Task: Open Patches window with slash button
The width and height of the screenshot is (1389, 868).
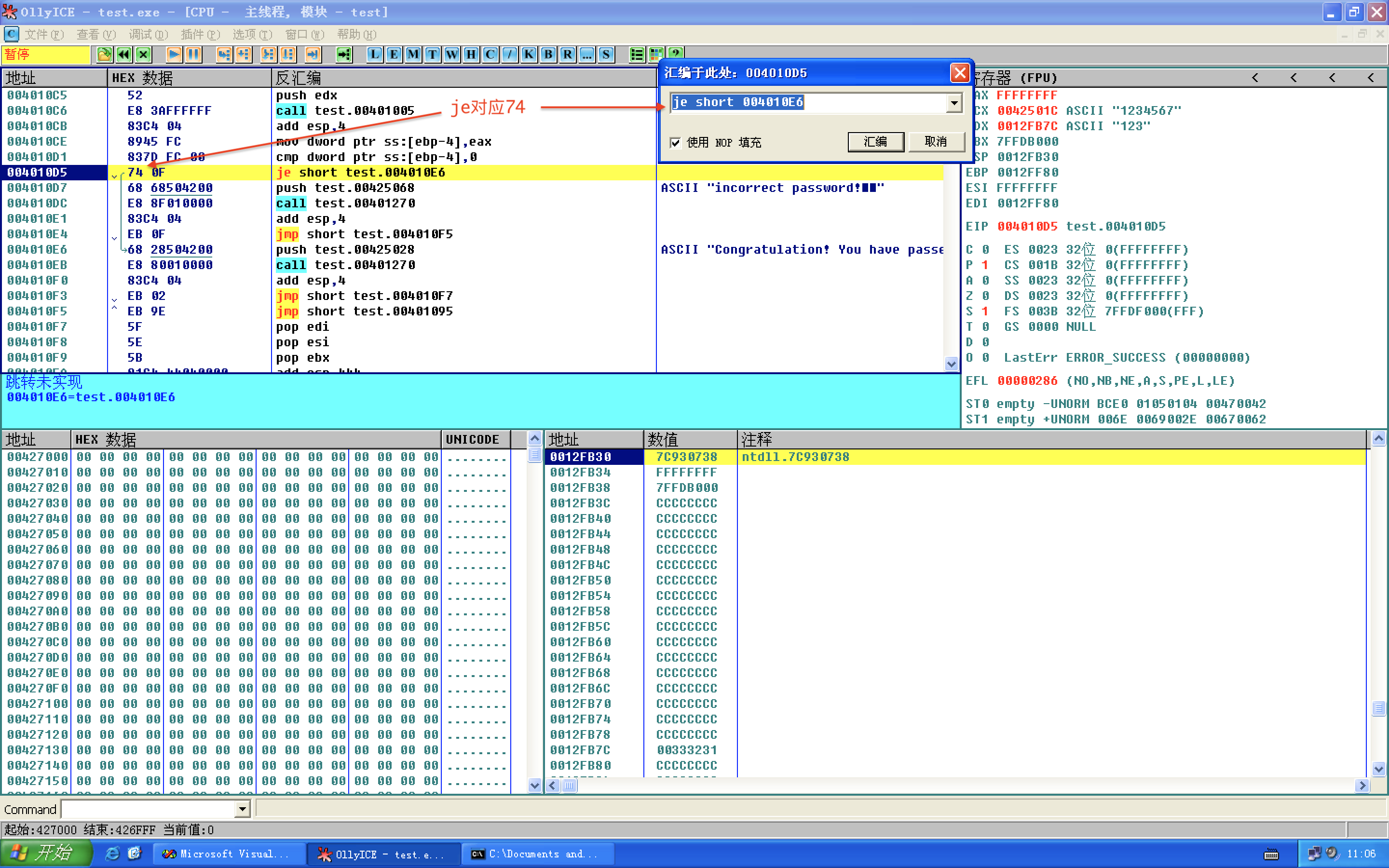Action: pyautogui.click(x=510, y=54)
